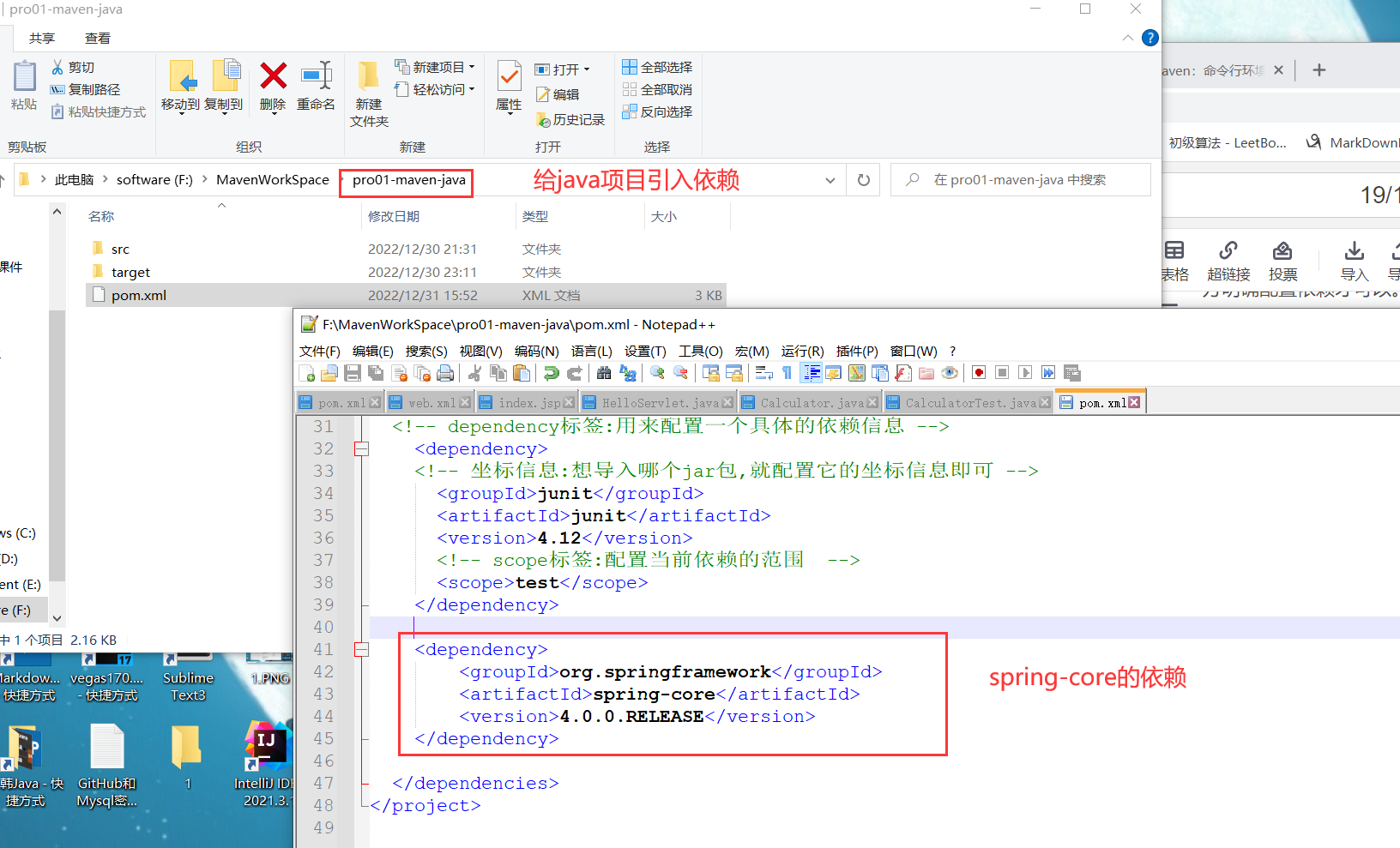Click History (历史记录) in Explorer ribbon
Screen dimensions: 1400x848
570,119
